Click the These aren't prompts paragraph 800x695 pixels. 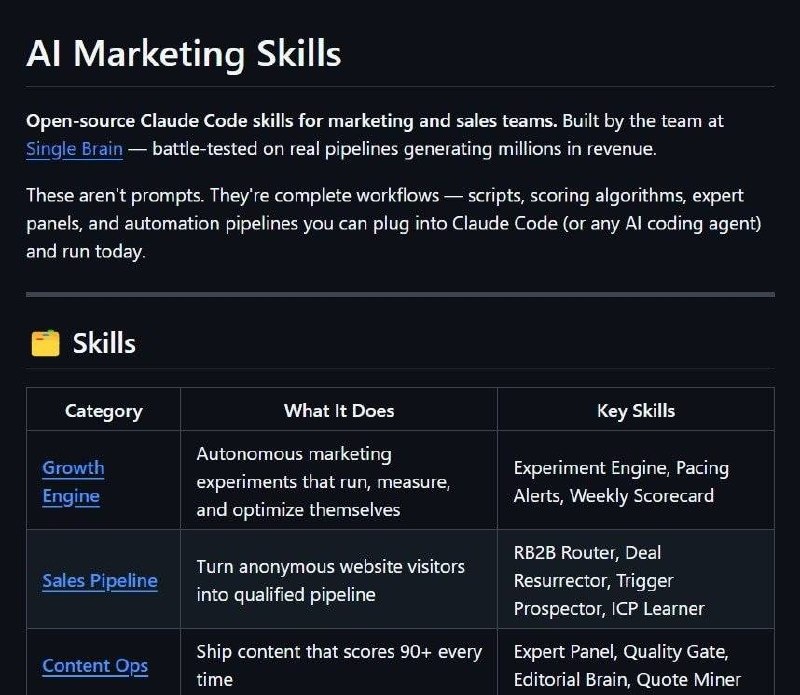[393, 224]
